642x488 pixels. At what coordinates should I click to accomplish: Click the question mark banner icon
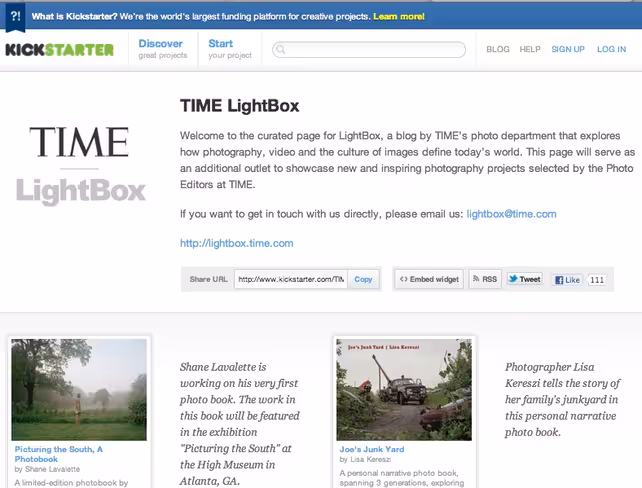tap(16, 17)
